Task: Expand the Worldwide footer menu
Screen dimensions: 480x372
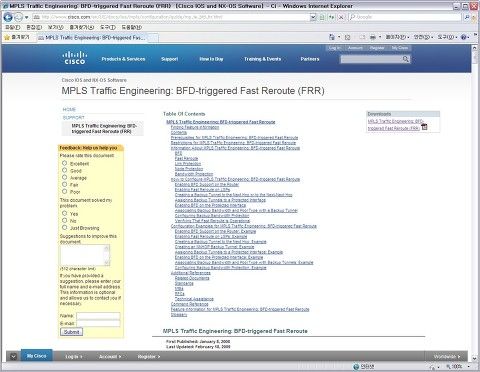Action: pyautogui.click(x=447, y=357)
